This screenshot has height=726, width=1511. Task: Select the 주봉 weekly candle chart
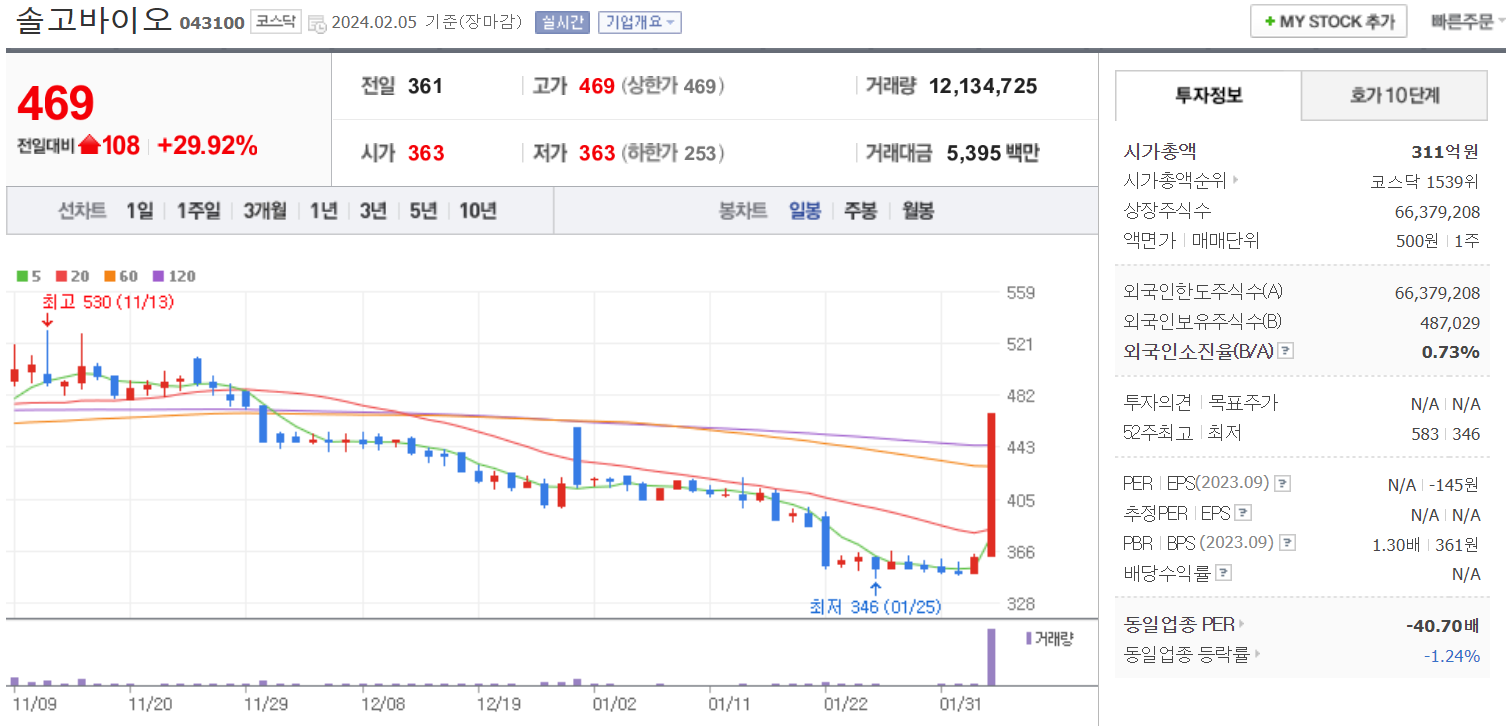[861, 211]
